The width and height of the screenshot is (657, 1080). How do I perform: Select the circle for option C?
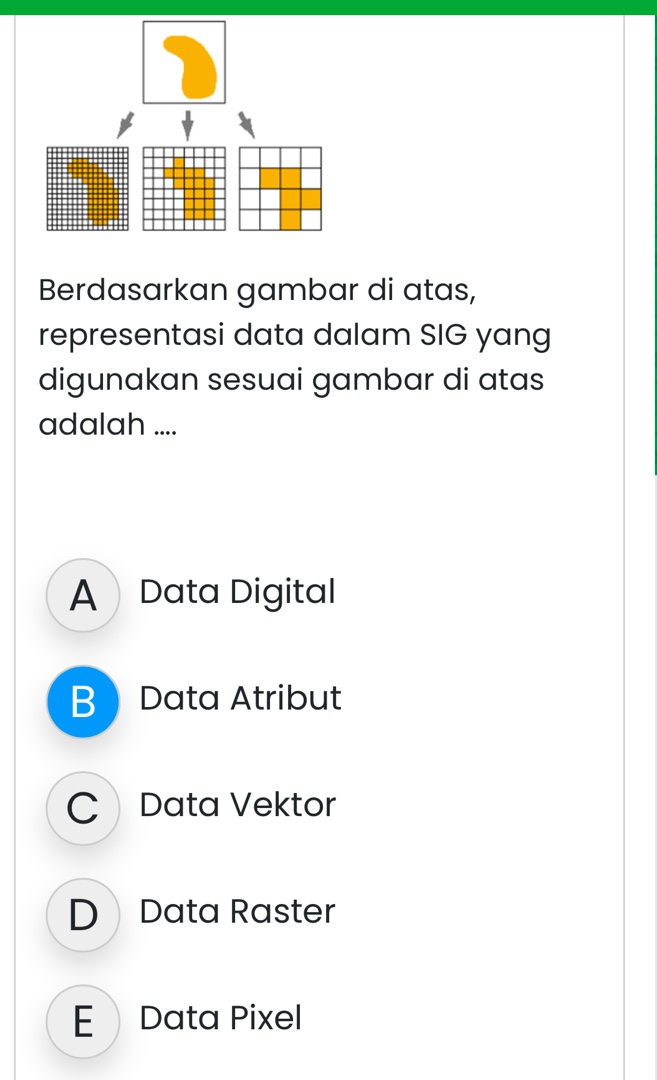83,808
